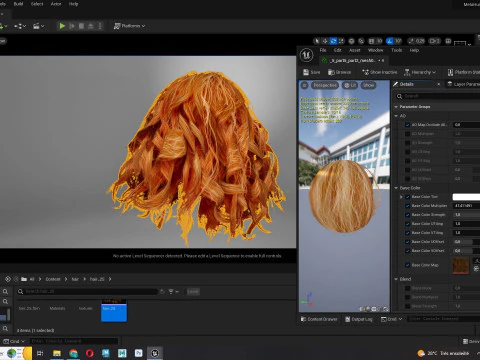Activate the highlighted rotate gizmo tool

[333, 41]
